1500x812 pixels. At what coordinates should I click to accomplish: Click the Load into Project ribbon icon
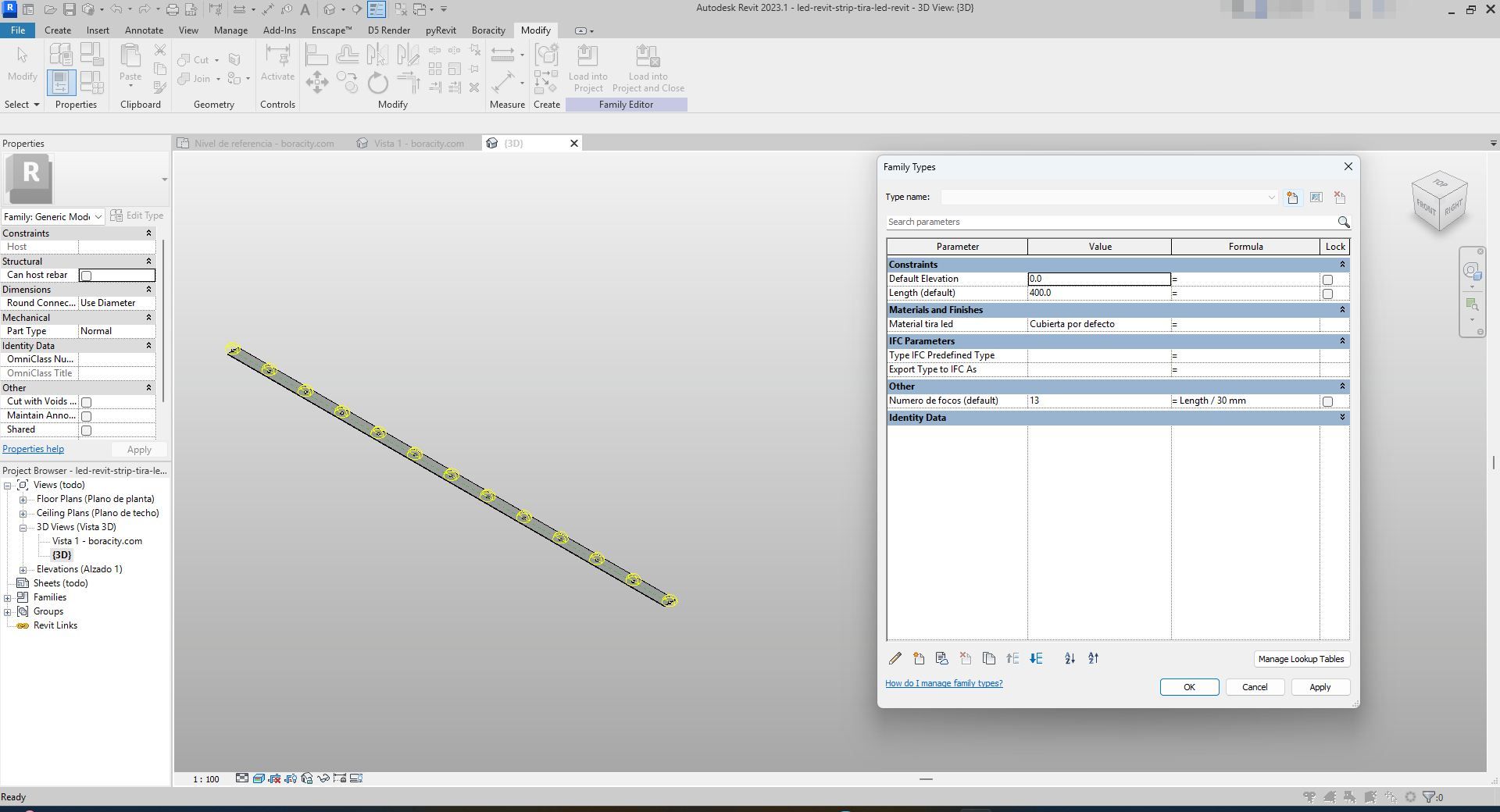coord(587,69)
